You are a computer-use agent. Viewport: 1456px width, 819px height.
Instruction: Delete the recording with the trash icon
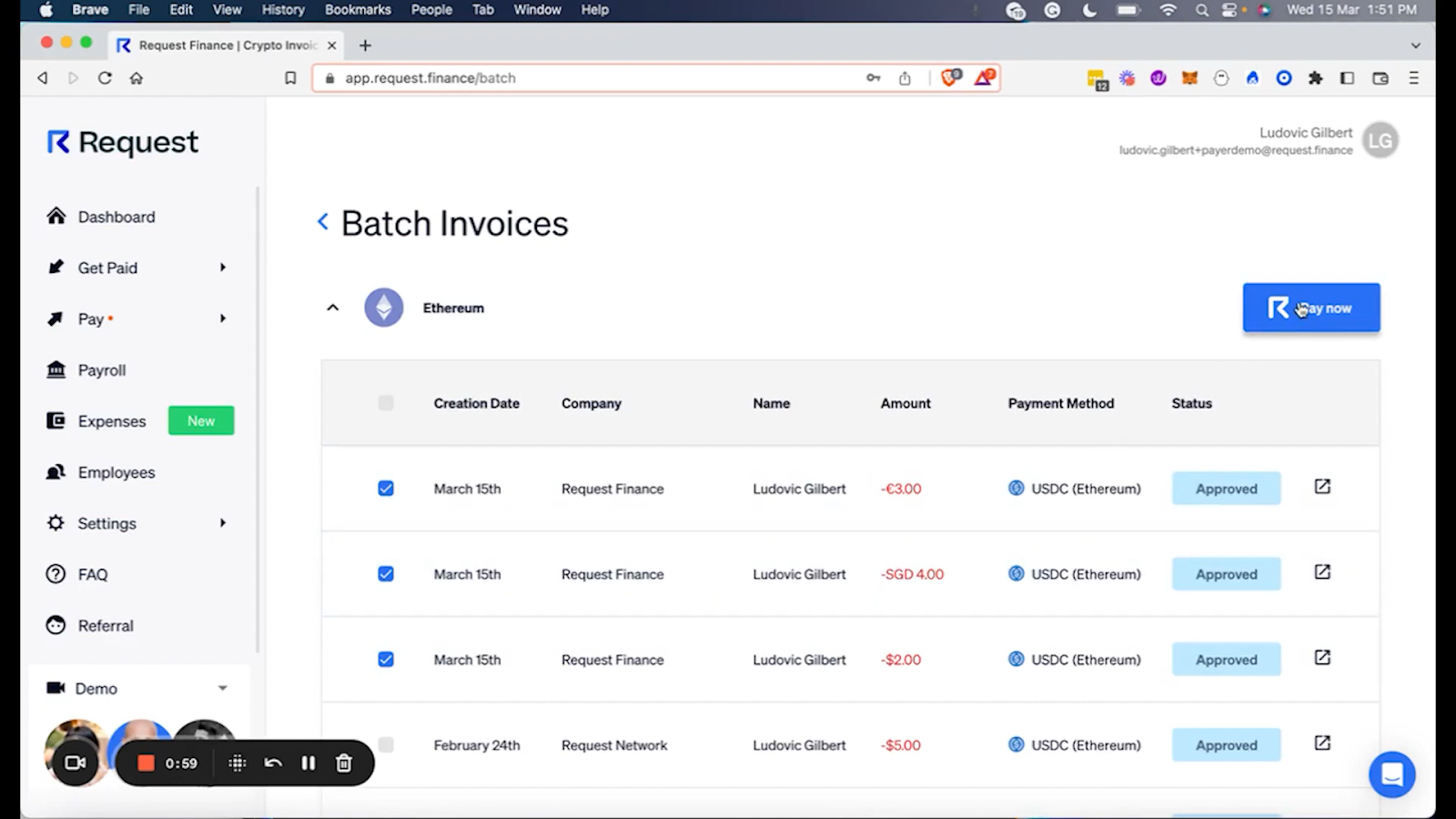pos(344,763)
